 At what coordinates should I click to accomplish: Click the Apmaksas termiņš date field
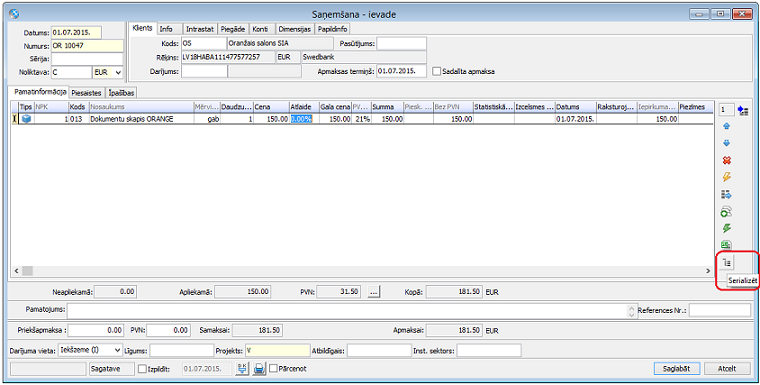click(401, 71)
